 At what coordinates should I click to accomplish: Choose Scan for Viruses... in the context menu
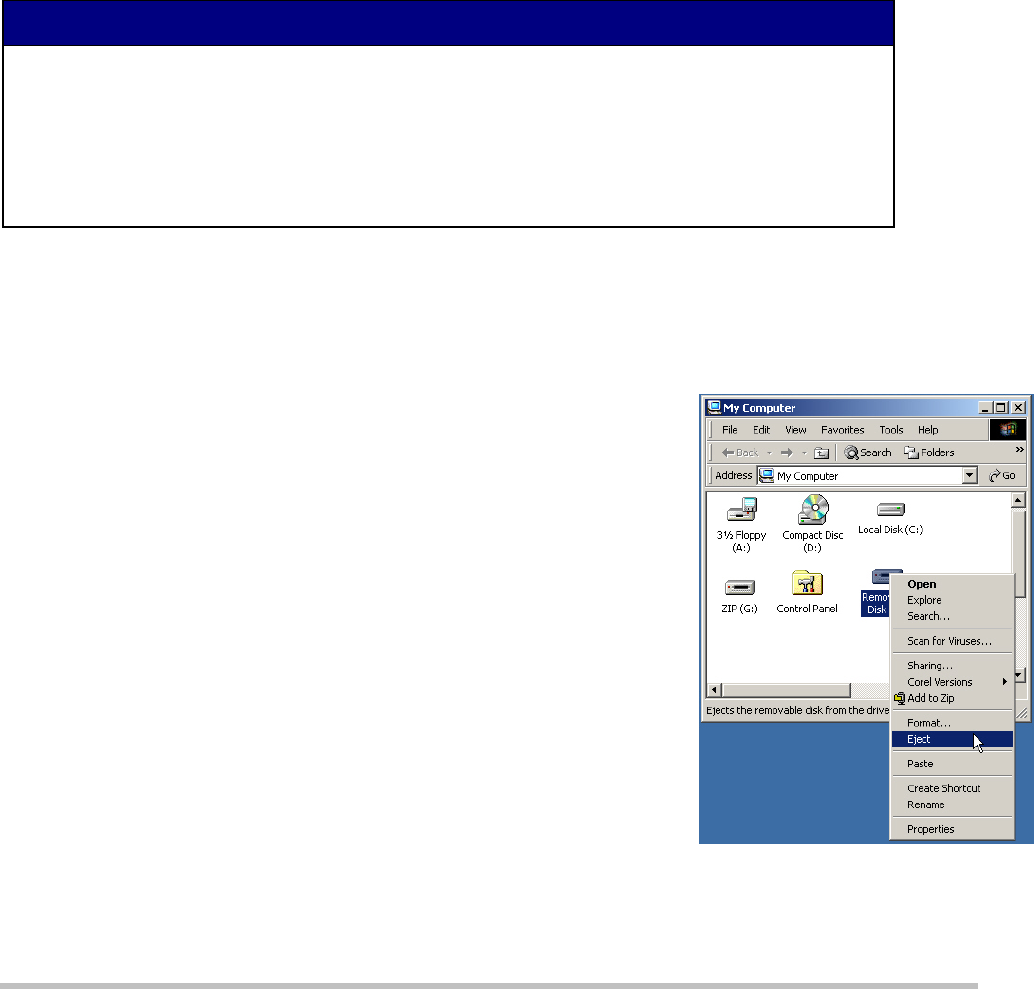[952, 641]
